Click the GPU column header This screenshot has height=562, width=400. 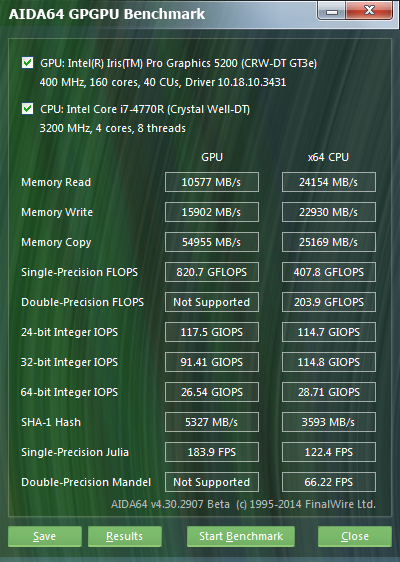212,157
